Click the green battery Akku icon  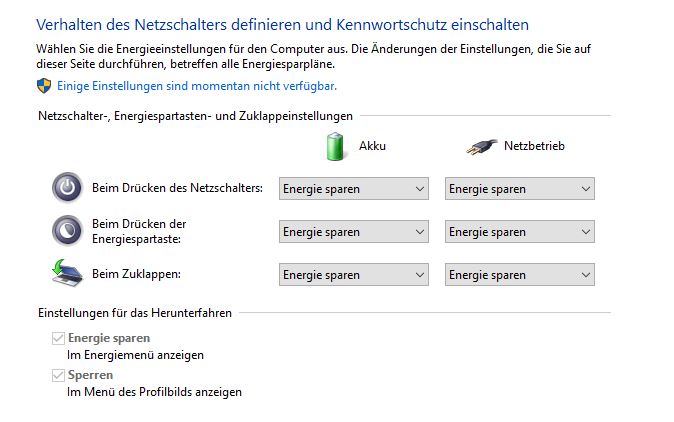[334, 146]
